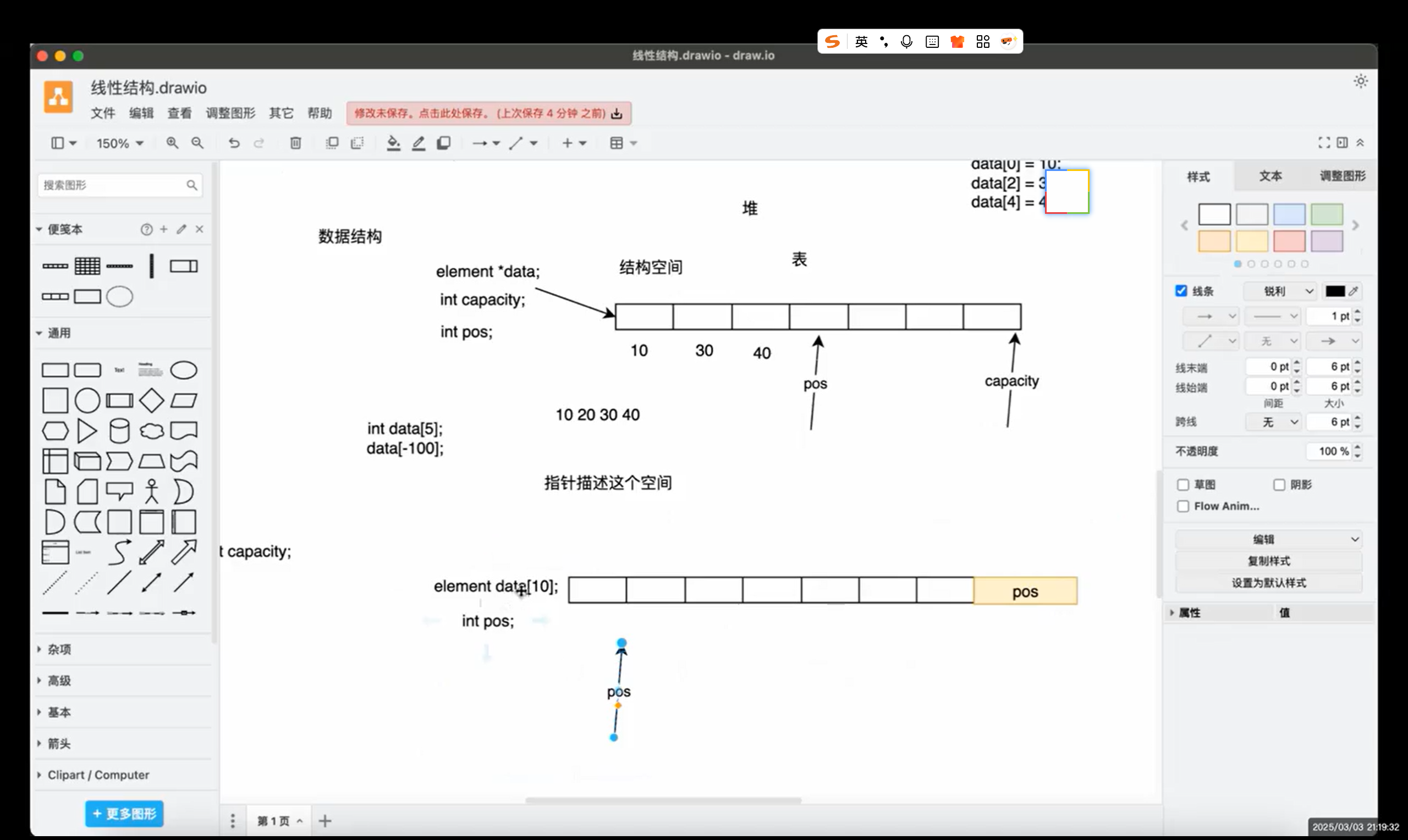Pick the red style color swatch

(1289, 241)
